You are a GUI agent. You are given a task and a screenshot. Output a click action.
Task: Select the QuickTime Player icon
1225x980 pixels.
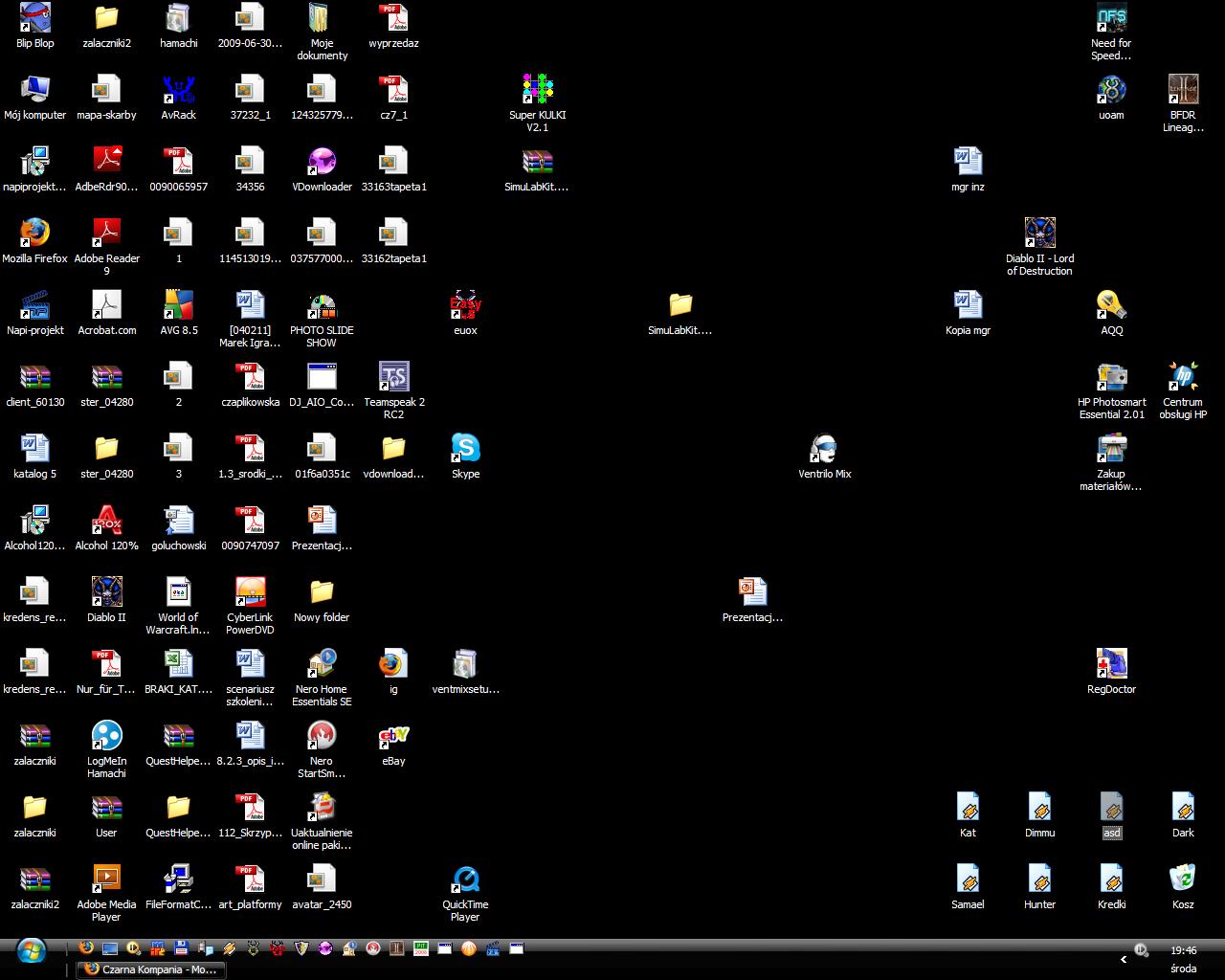click(465, 880)
